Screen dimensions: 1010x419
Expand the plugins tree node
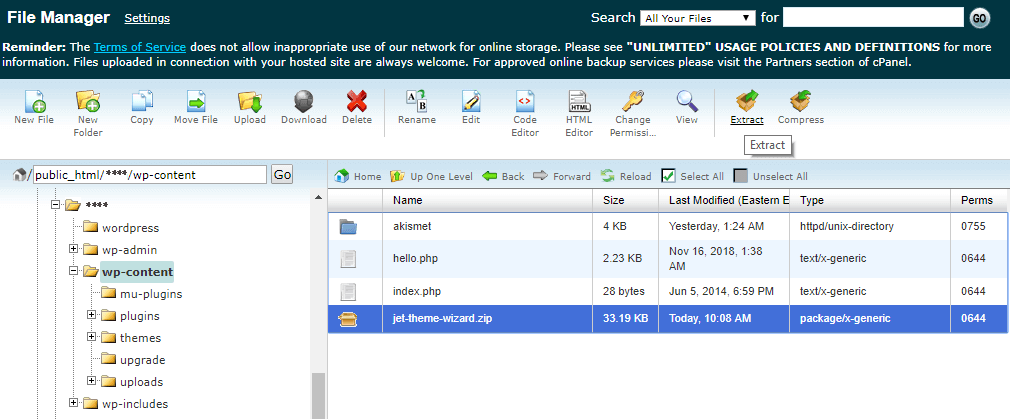click(91, 315)
